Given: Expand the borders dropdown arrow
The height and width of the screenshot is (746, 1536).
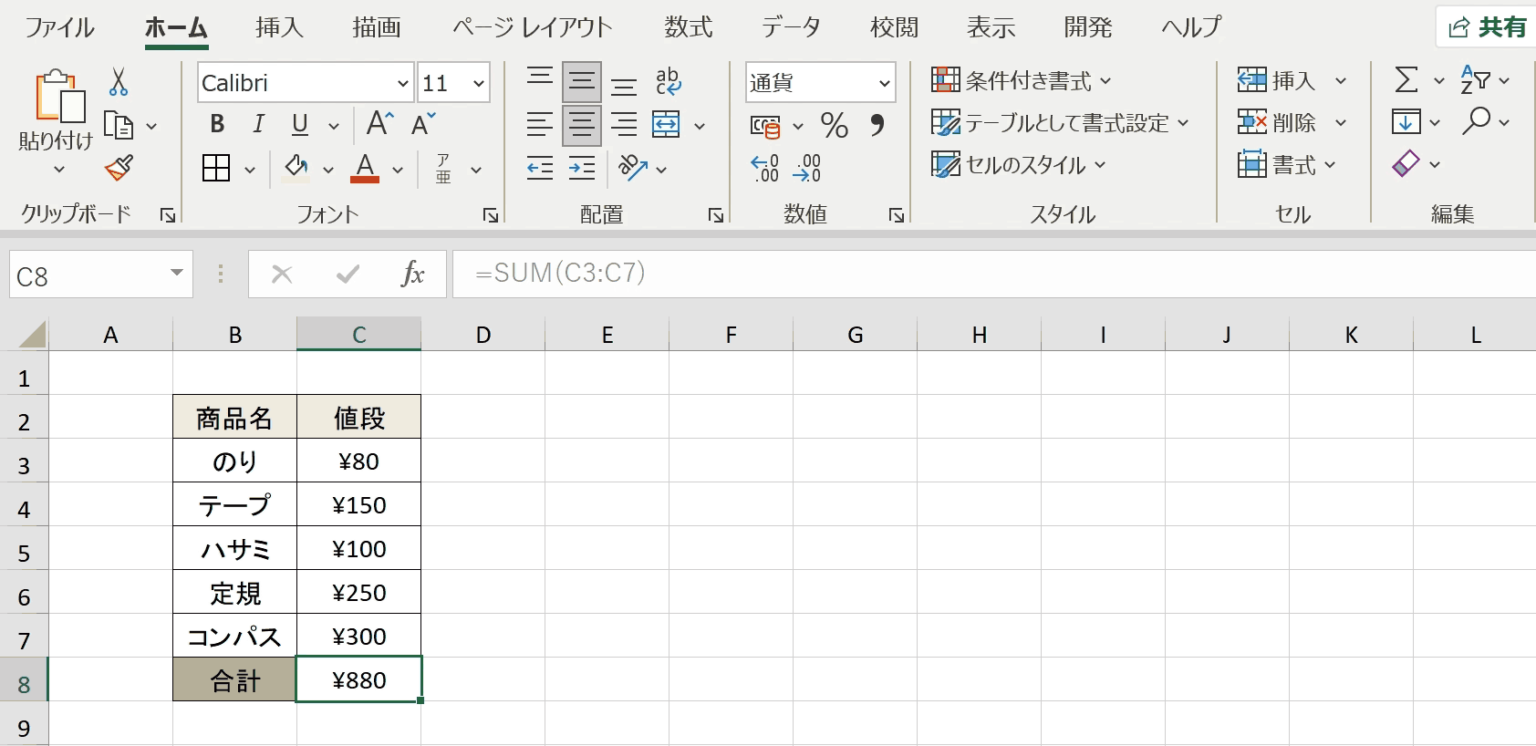Looking at the screenshot, I should [249, 168].
